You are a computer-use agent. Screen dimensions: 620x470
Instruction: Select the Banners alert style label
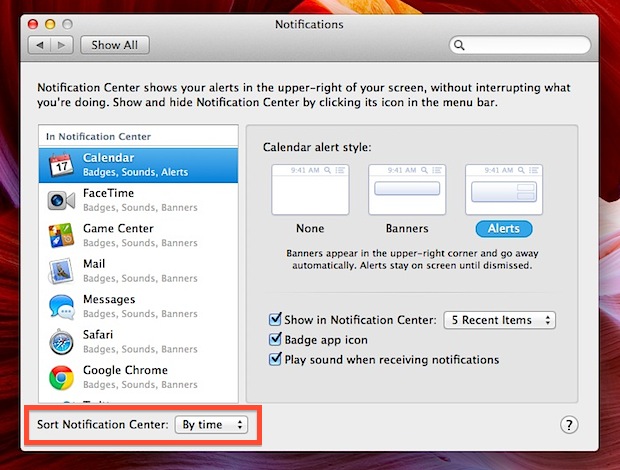pos(407,228)
